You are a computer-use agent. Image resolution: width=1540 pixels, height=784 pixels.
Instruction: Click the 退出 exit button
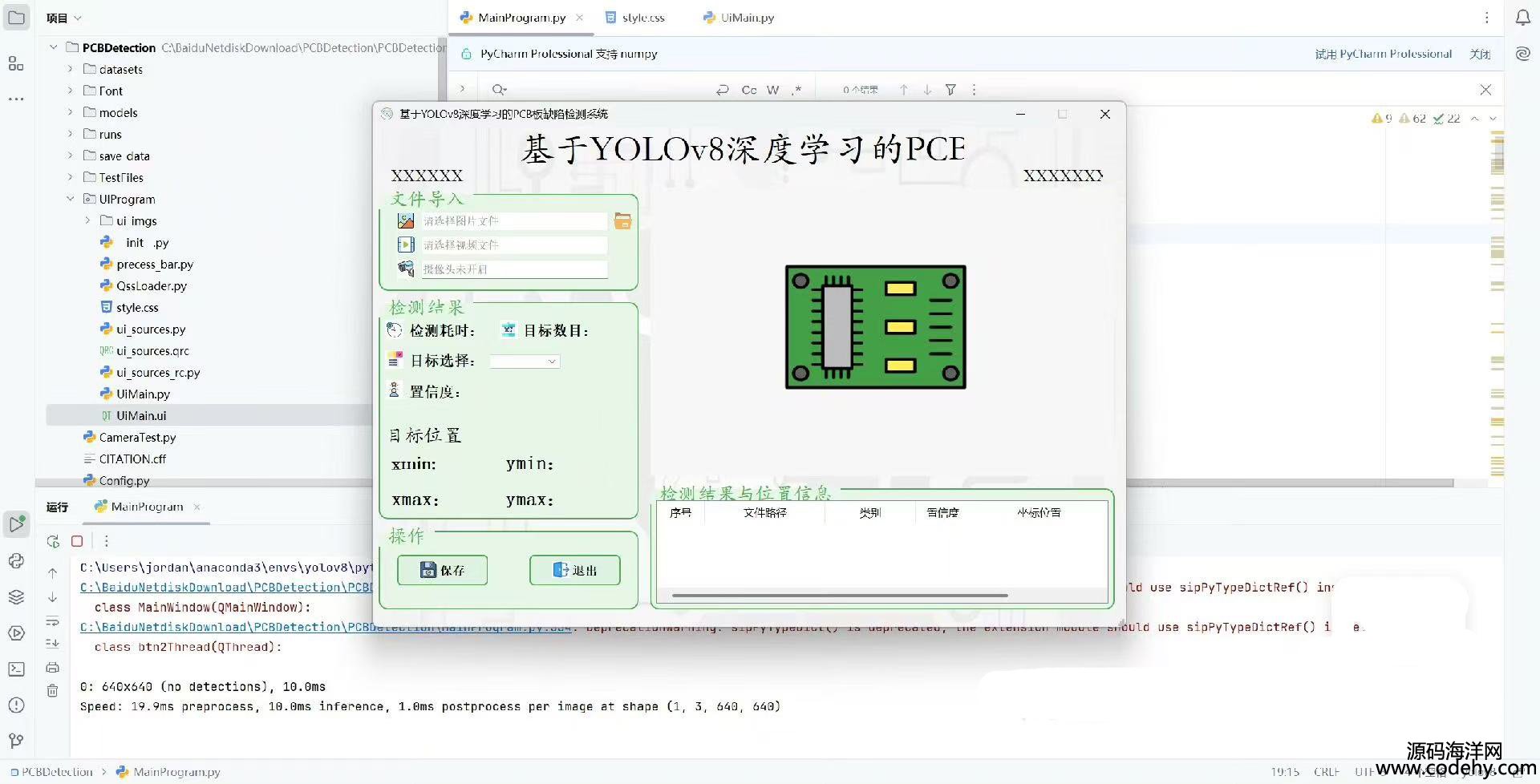coord(574,570)
